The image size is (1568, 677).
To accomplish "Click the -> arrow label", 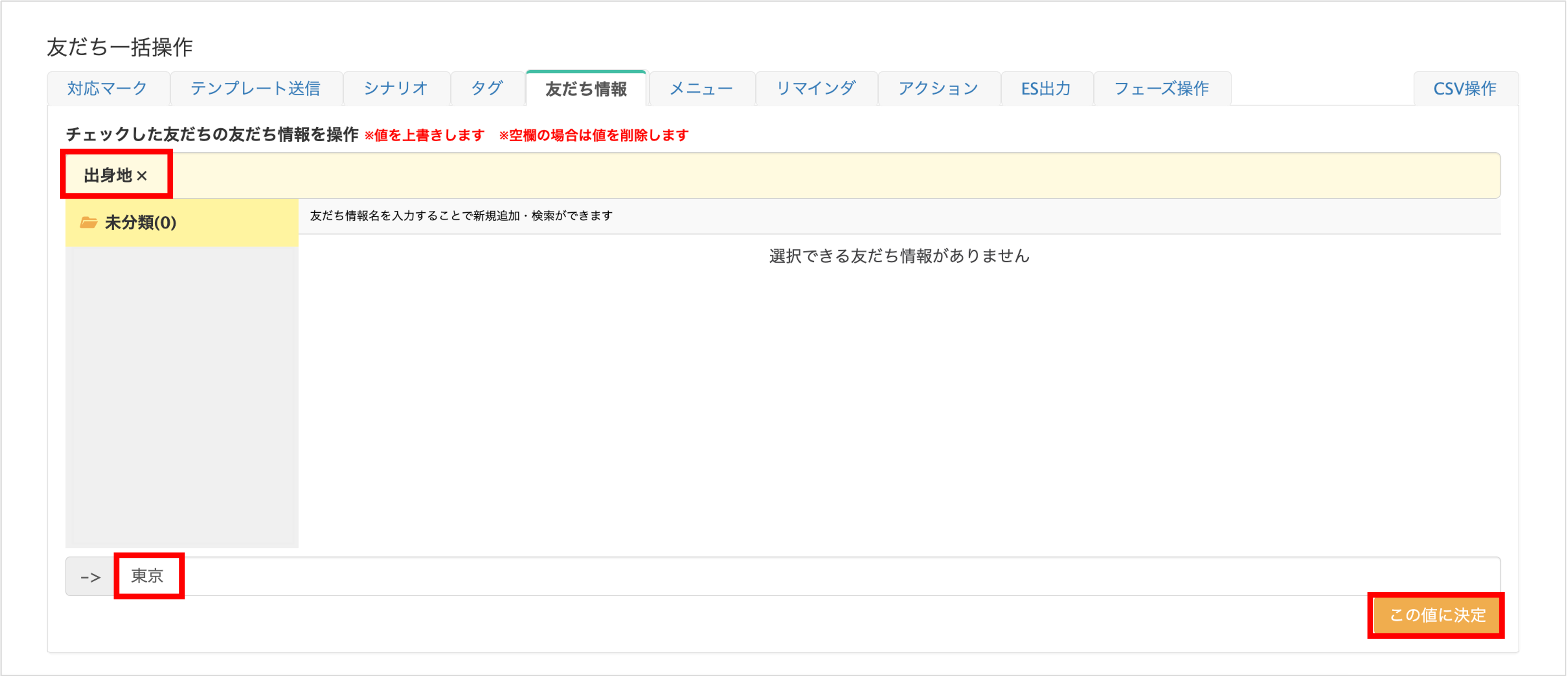I will [x=91, y=576].
